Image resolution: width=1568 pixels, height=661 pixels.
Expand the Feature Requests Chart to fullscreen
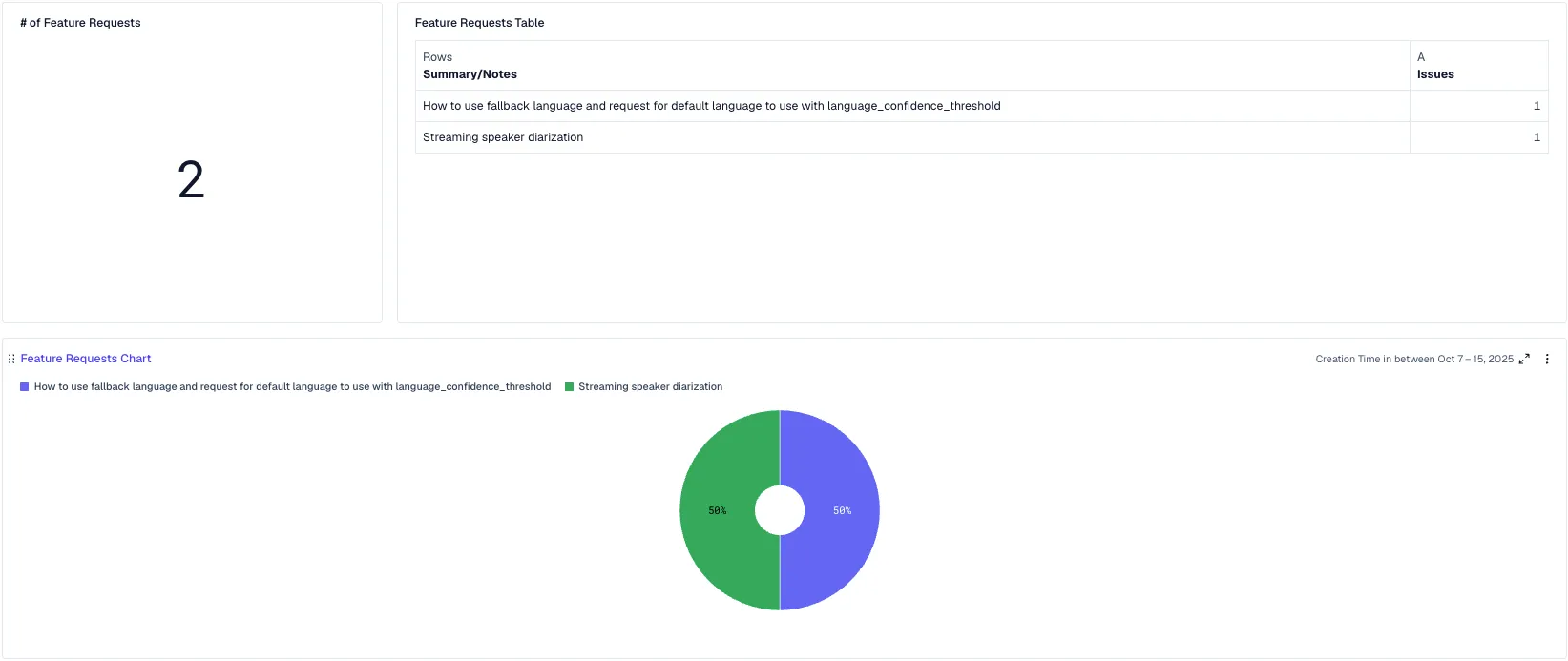point(1524,360)
